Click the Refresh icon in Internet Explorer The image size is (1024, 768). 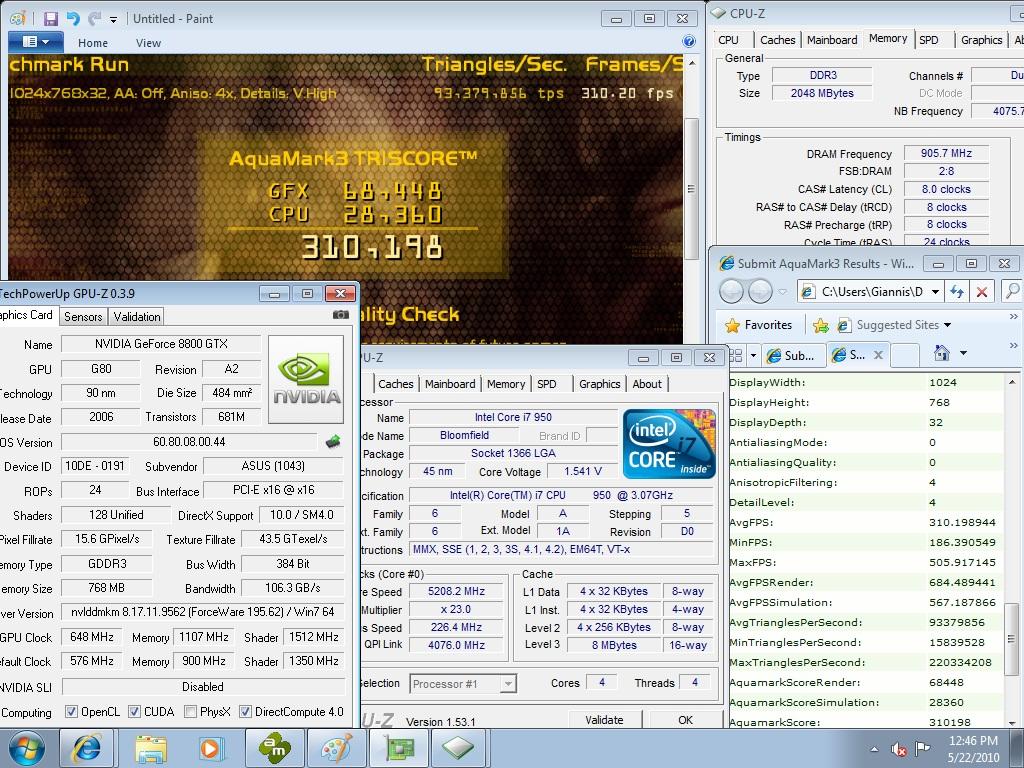click(957, 292)
